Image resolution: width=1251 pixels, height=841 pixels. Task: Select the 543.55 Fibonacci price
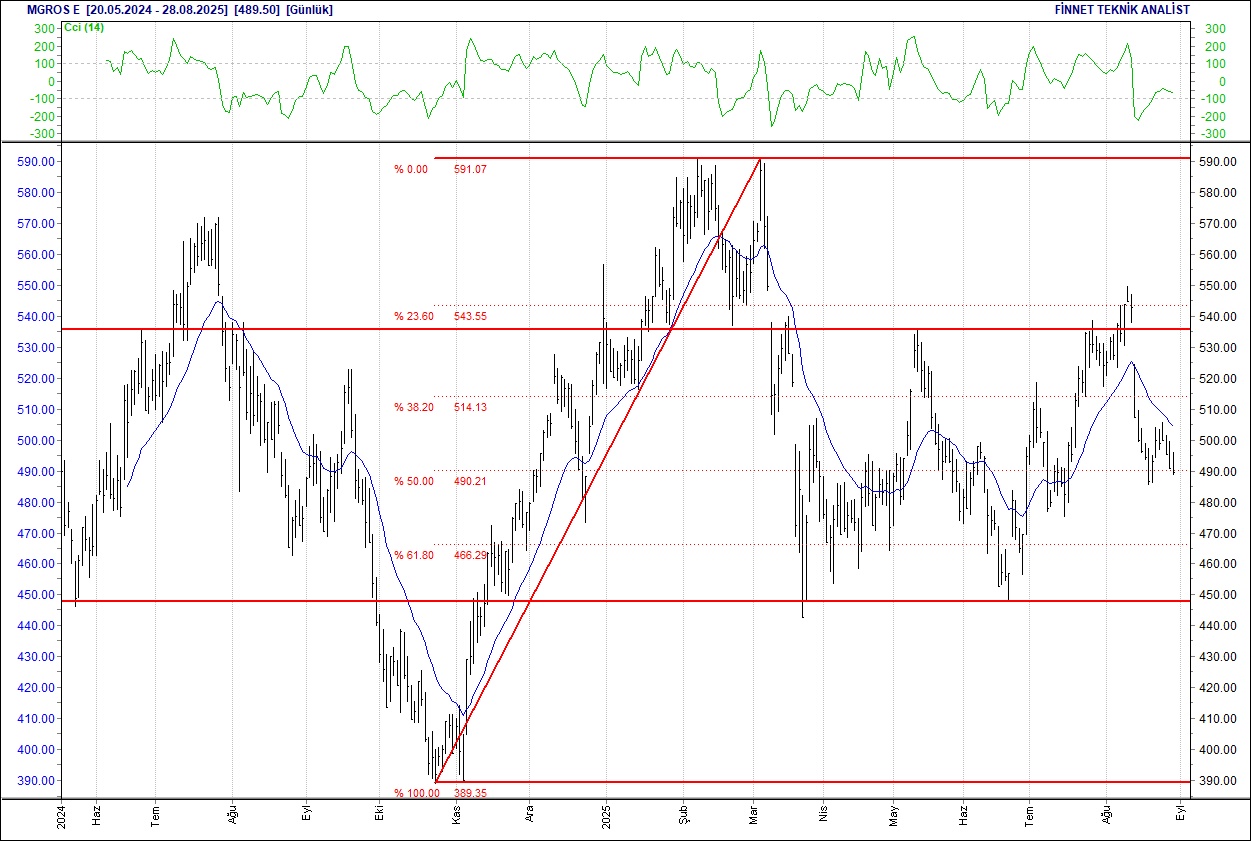click(471, 316)
